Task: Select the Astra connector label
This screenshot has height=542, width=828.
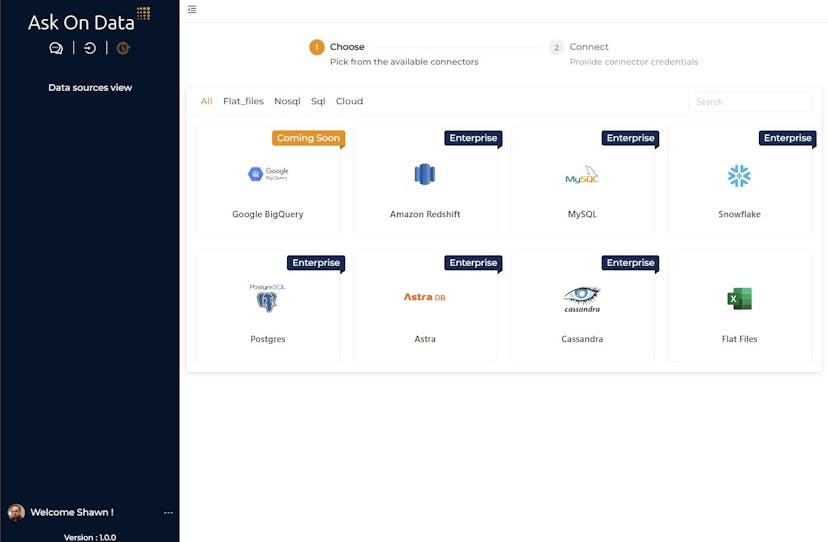Action: click(425, 339)
